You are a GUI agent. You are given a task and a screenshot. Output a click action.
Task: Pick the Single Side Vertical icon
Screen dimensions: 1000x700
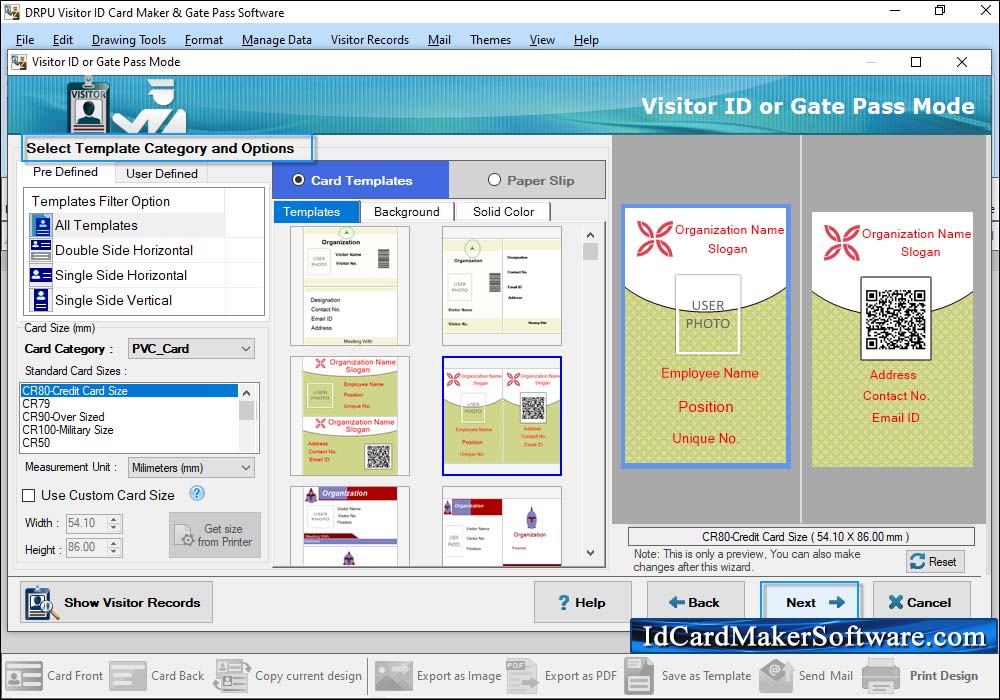tap(41, 300)
